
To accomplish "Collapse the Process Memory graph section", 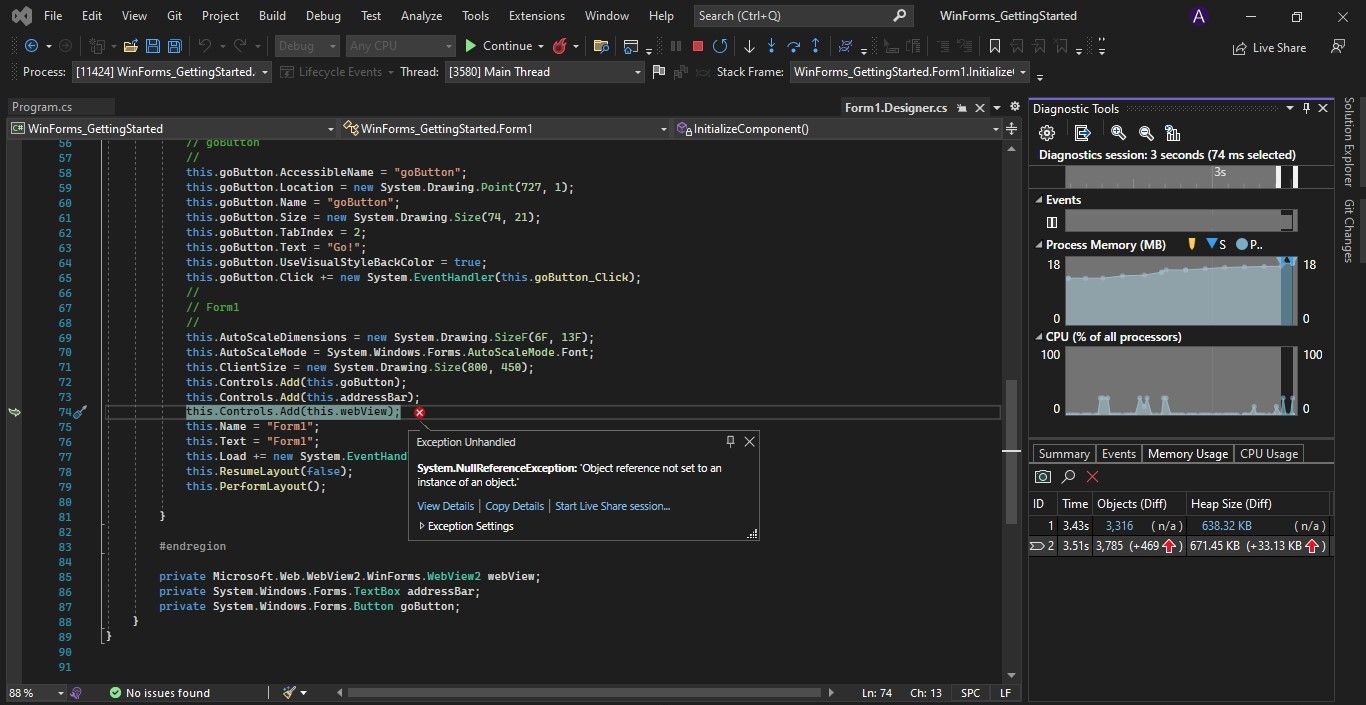I will pyautogui.click(x=1038, y=245).
